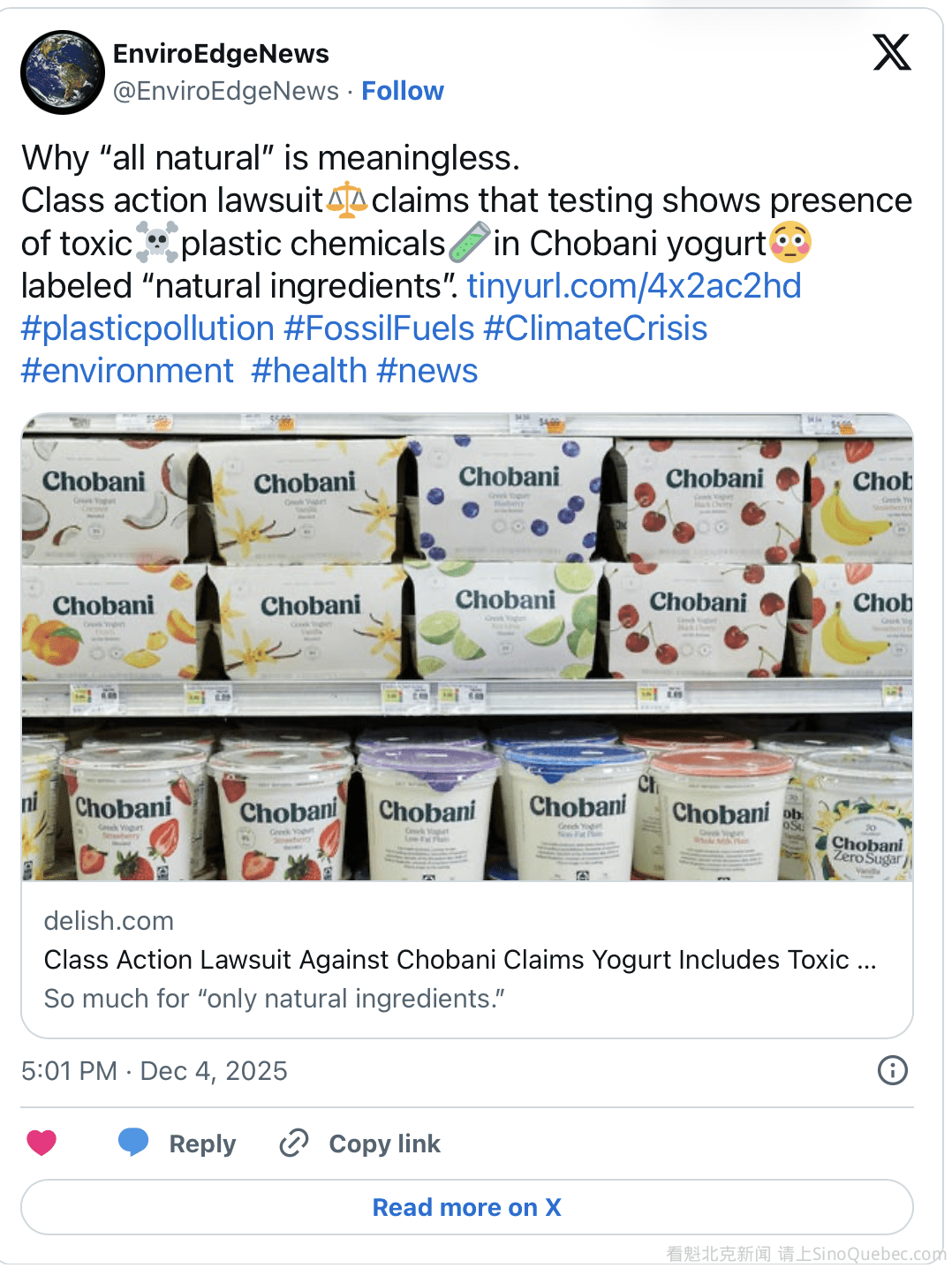The image size is (952, 1268).
Task: Open the #ClimateCrisis hashtag
Action: point(595,328)
